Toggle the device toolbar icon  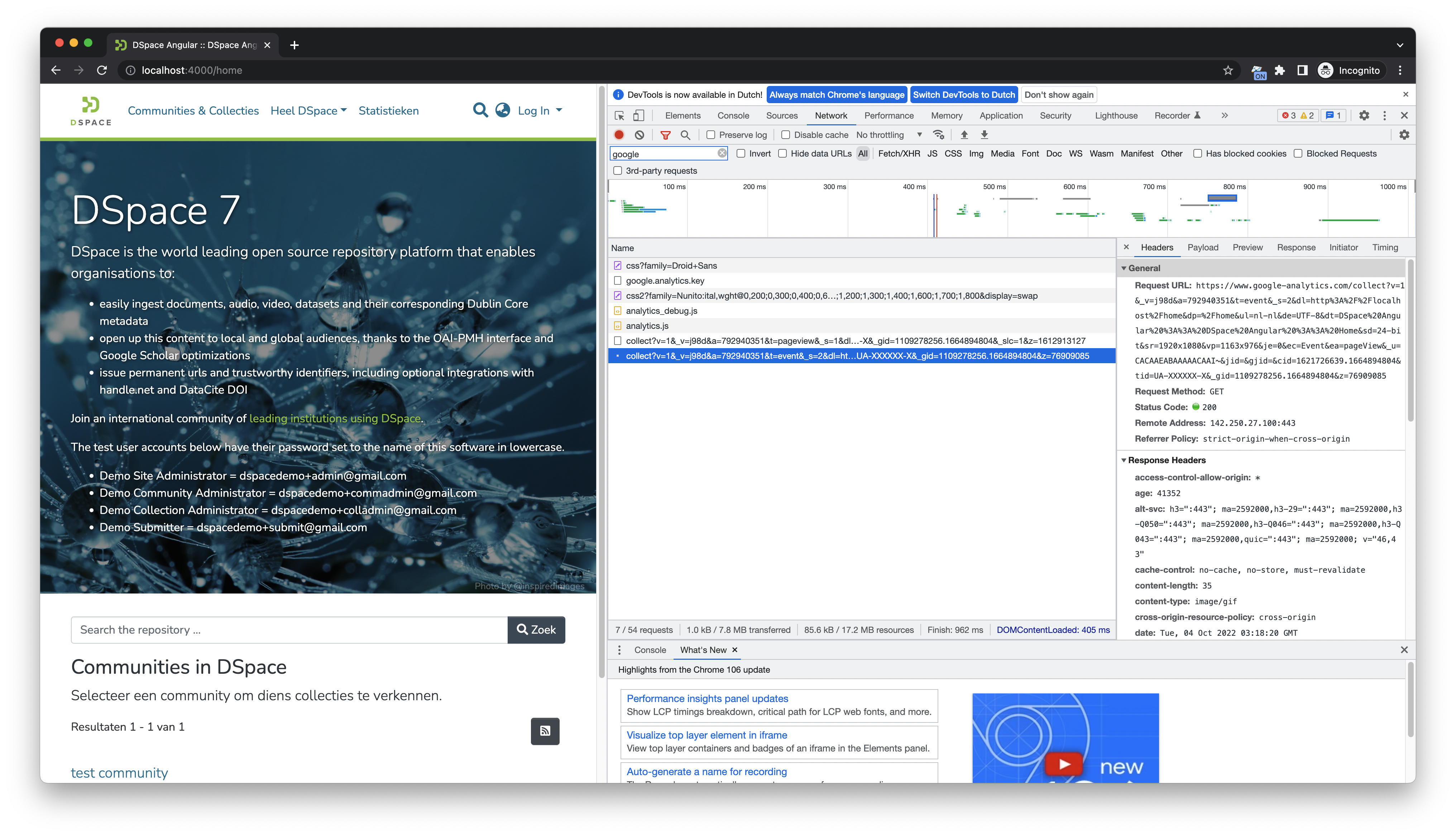tap(638, 115)
